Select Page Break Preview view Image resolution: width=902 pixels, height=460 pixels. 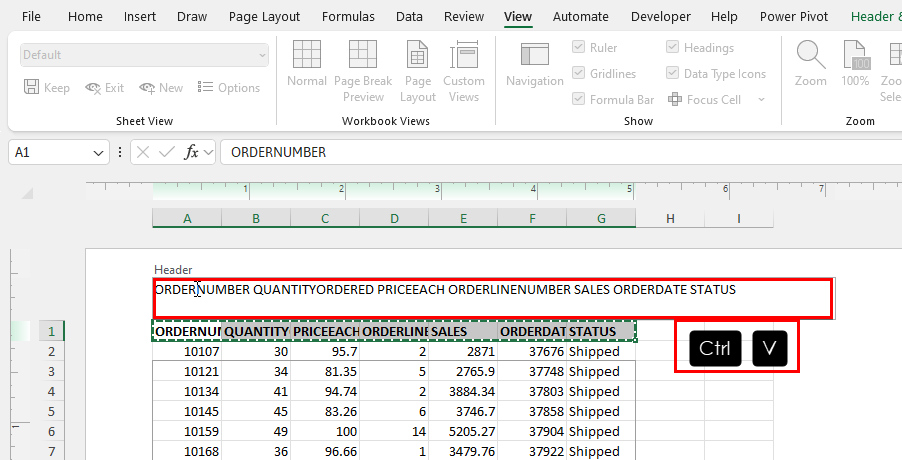[363, 71]
